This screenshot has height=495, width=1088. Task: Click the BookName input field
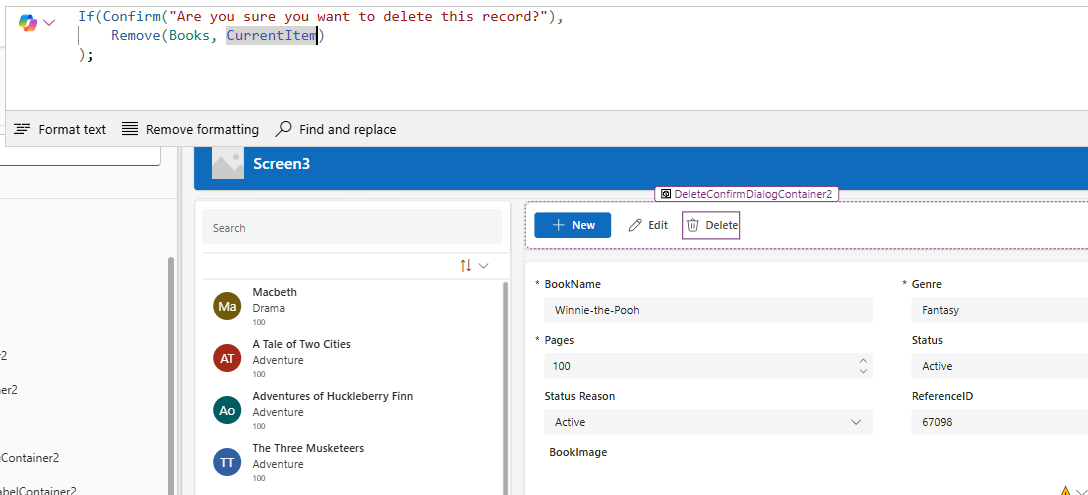[708, 310]
